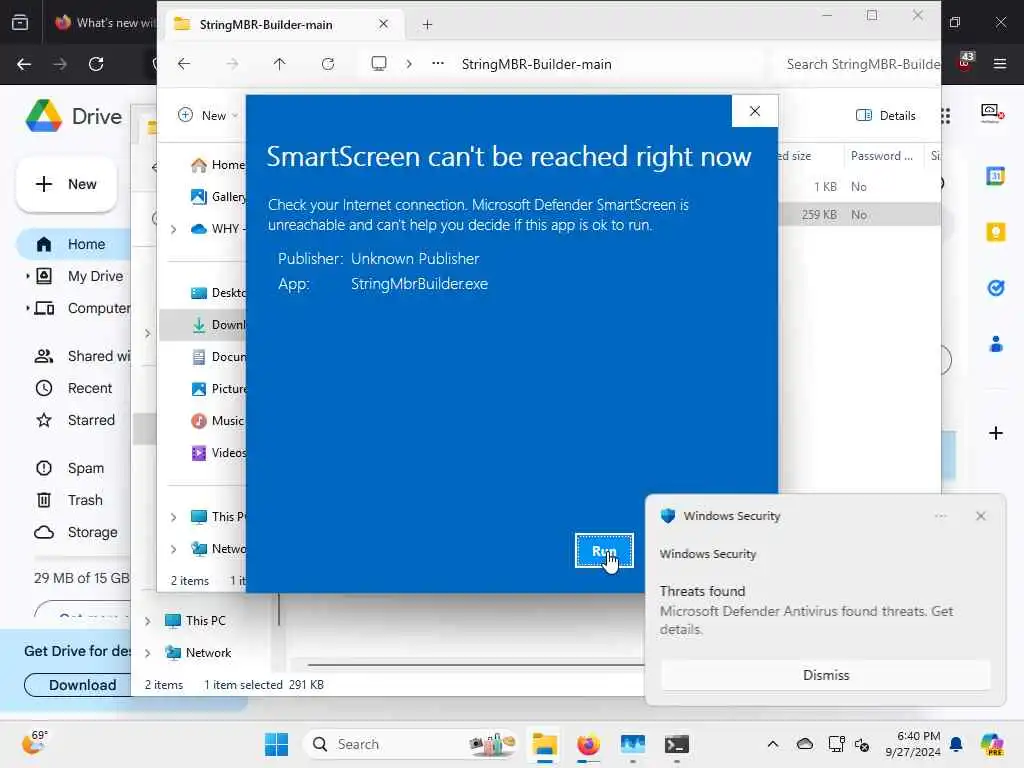Show hidden breadcrumb path ellipsis

pyautogui.click(x=438, y=64)
